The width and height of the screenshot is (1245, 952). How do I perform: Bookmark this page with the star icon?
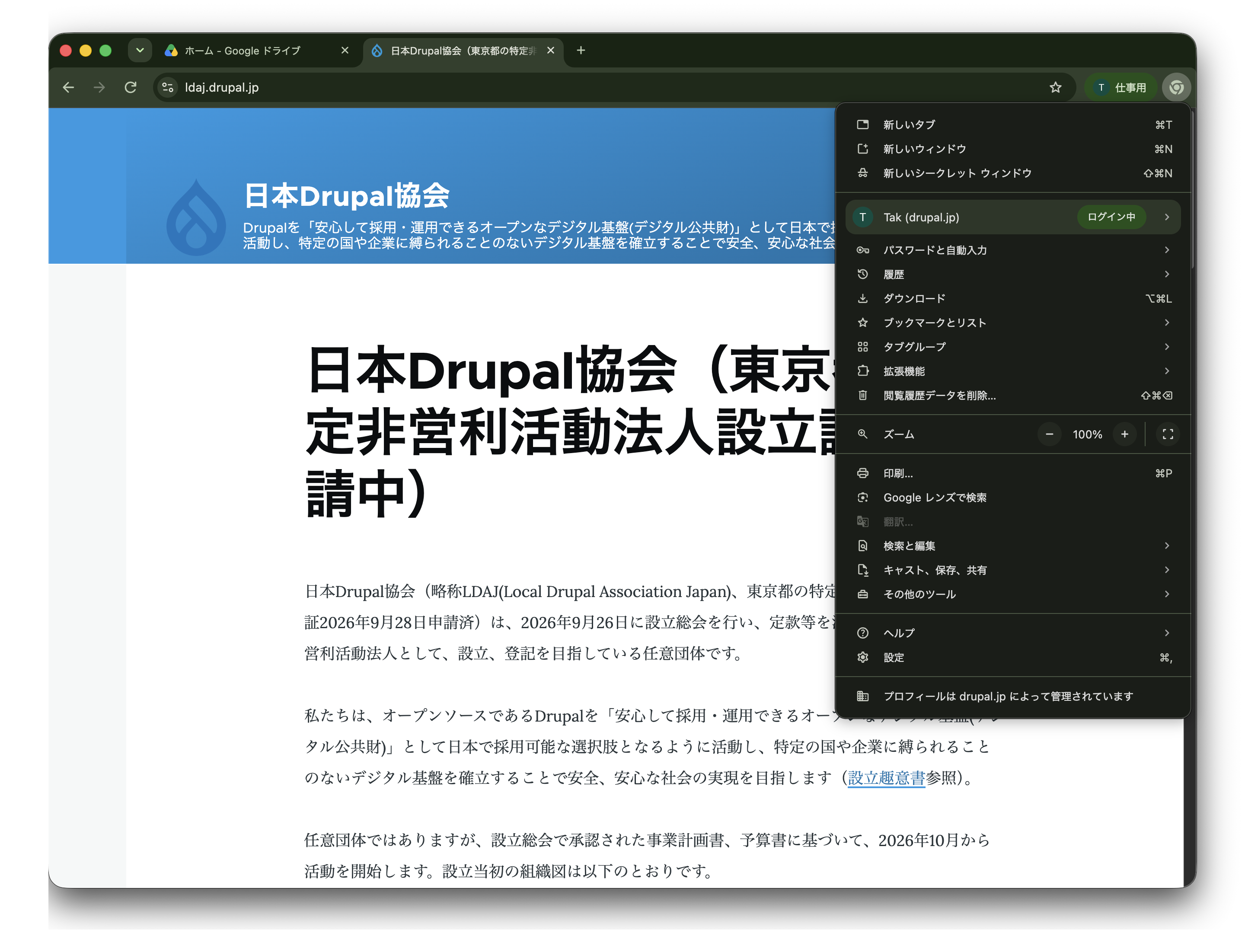pyautogui.click(x=1055, y=87)
